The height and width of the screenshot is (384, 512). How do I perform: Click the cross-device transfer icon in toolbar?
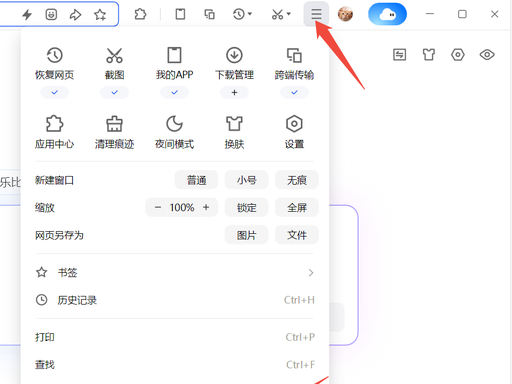[x=209, y=14]
